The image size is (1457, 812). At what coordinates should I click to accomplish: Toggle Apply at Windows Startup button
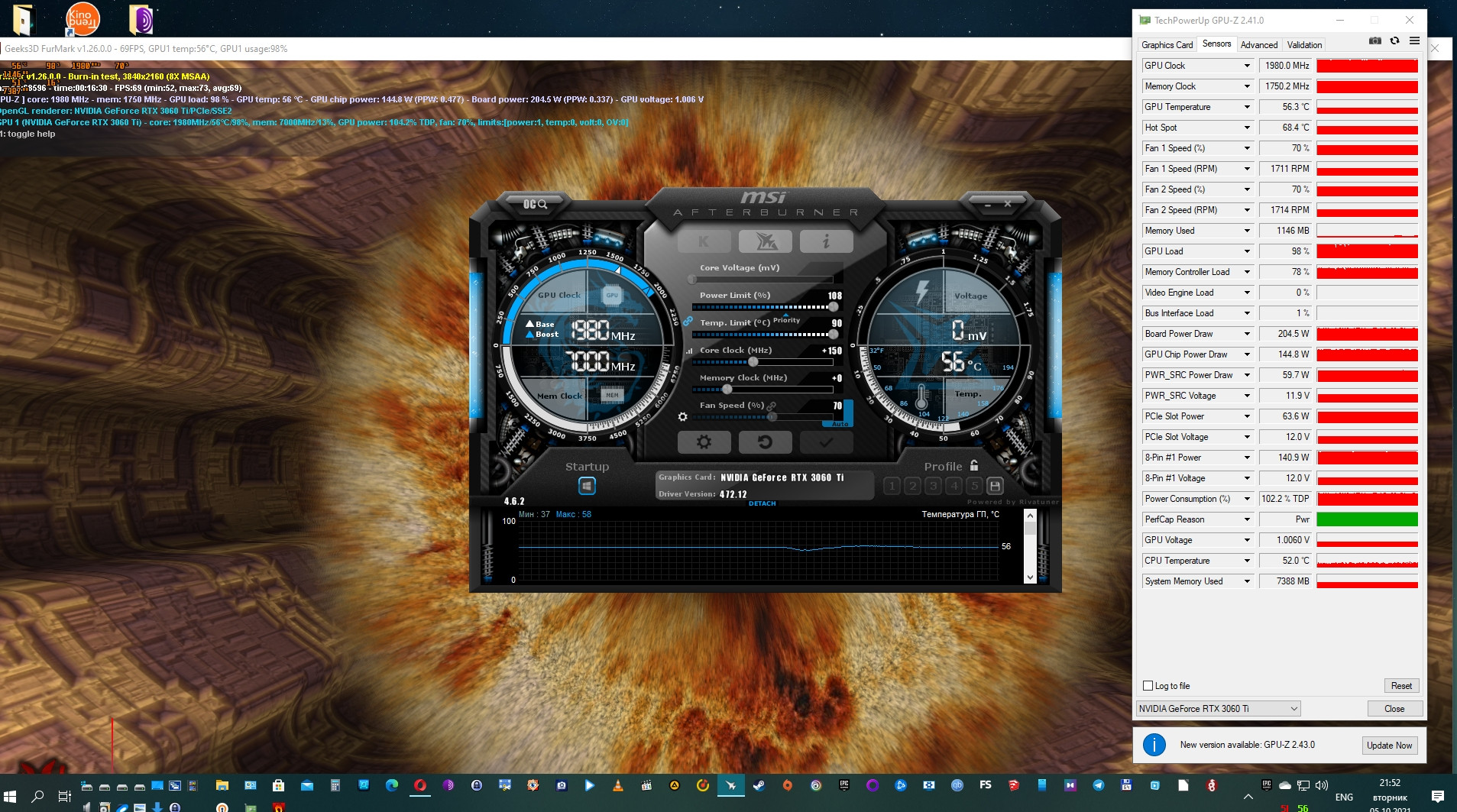tap(587, 486)
